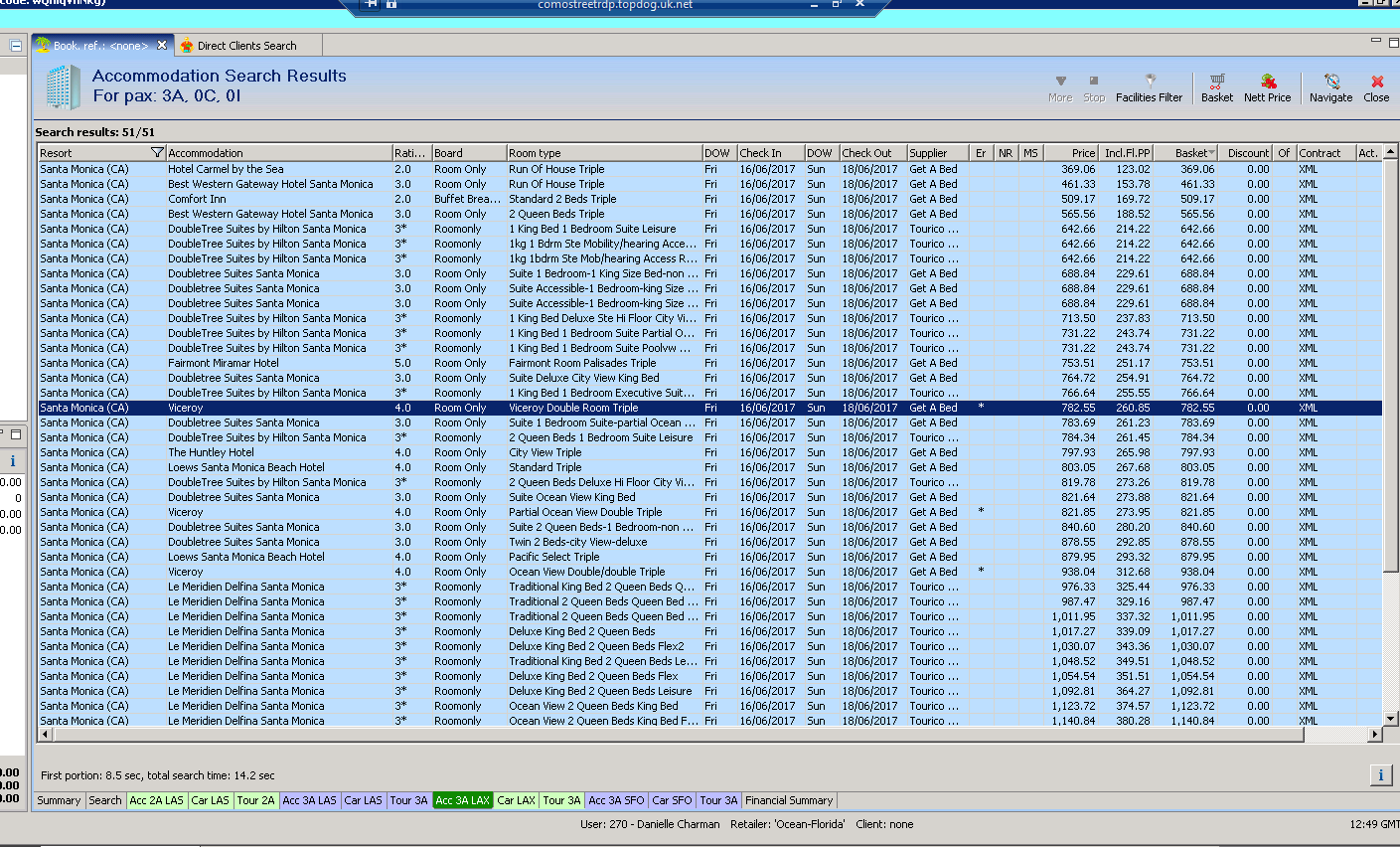The width and height of the screenshot is (1400, 847).
Task: Go to the Car SFO tab
Action: point(671,800)
